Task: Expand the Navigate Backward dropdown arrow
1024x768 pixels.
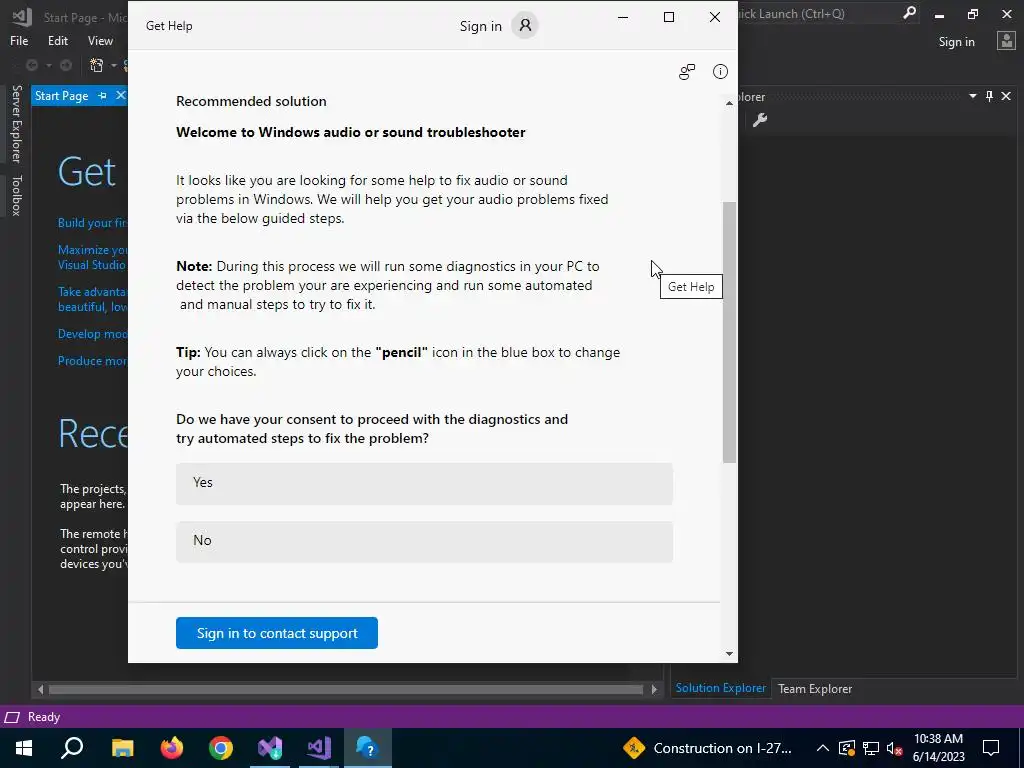Action: pyautogui.click(x=48, y=65)
